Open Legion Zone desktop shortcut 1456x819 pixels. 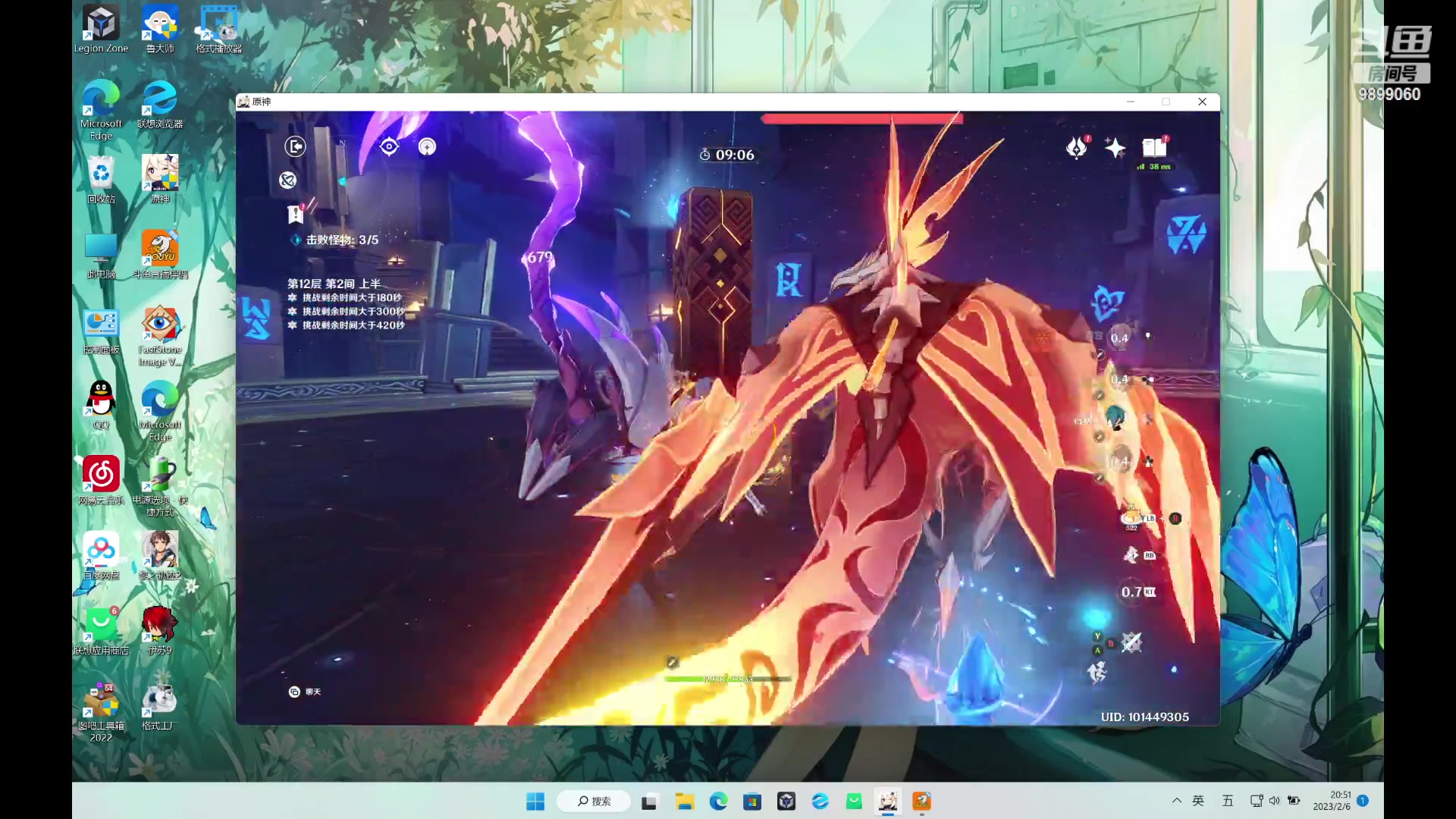101,30
